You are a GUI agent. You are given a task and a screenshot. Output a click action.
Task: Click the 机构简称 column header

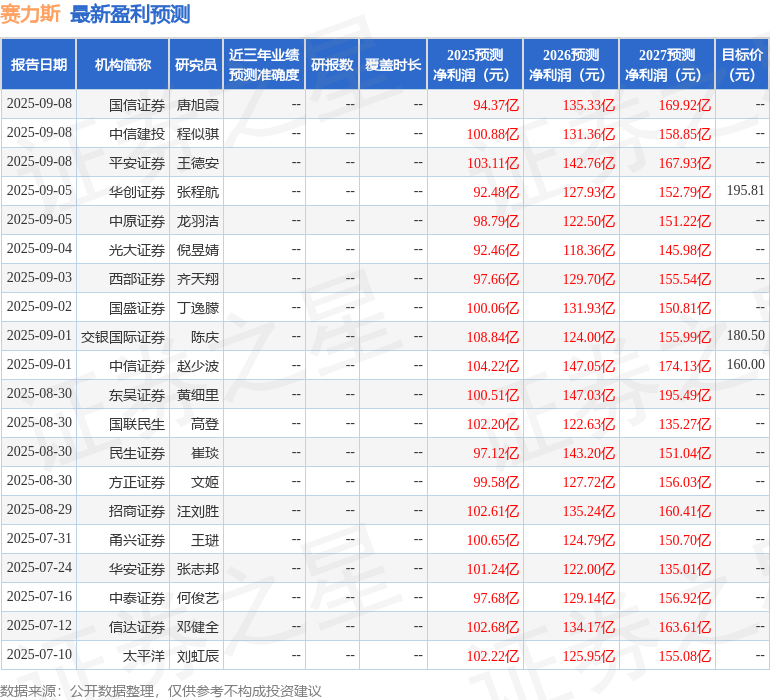tap(123, 64)
